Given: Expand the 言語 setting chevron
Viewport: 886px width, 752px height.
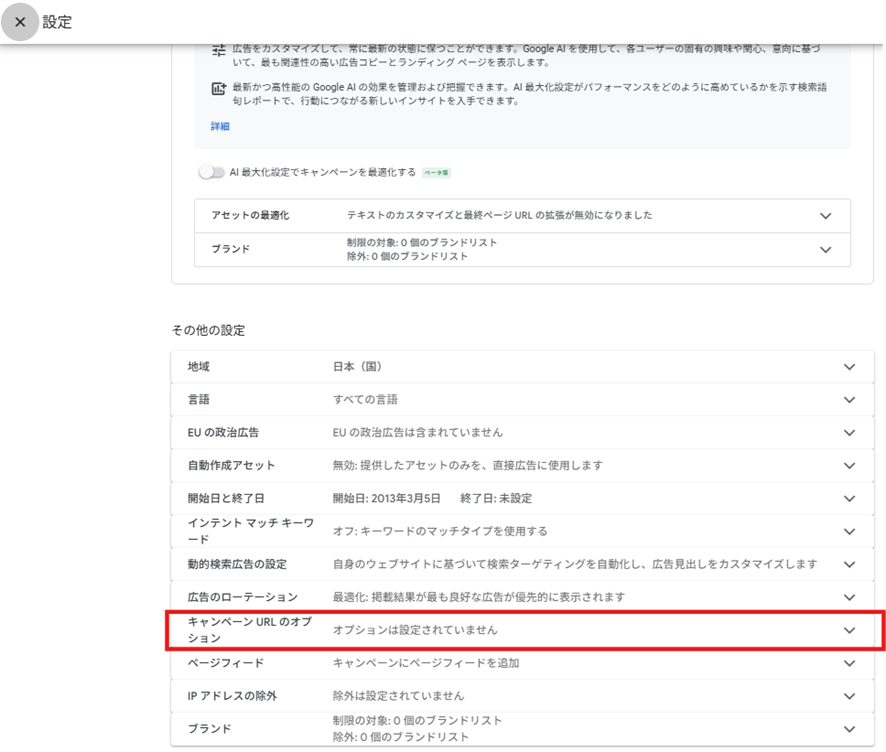Looking at the screenshot, I should coord(849,400).
